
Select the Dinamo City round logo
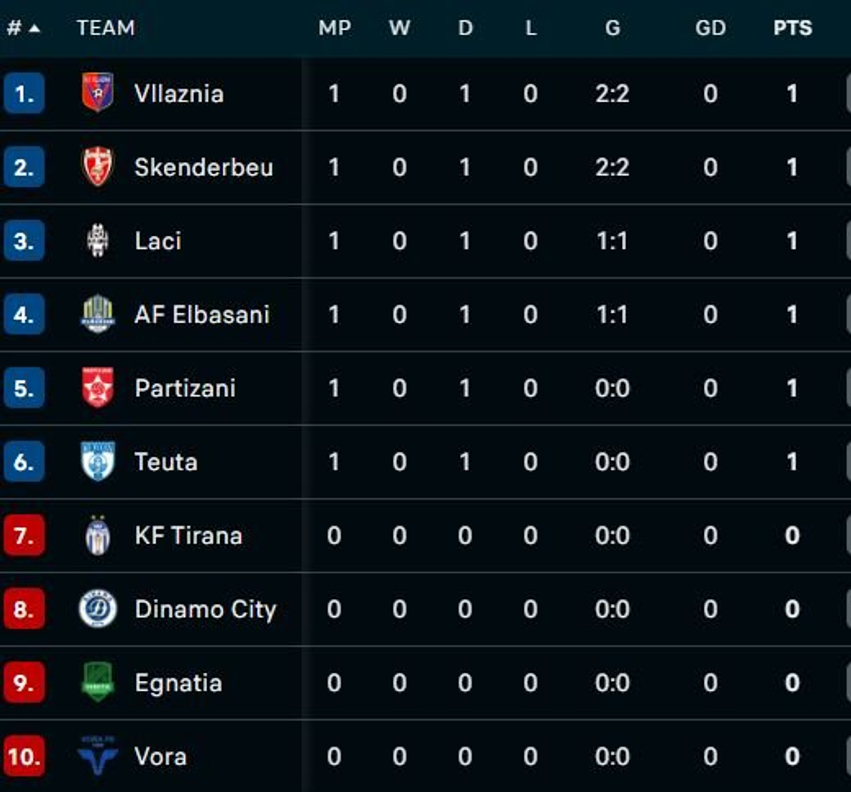coord(98,609)
